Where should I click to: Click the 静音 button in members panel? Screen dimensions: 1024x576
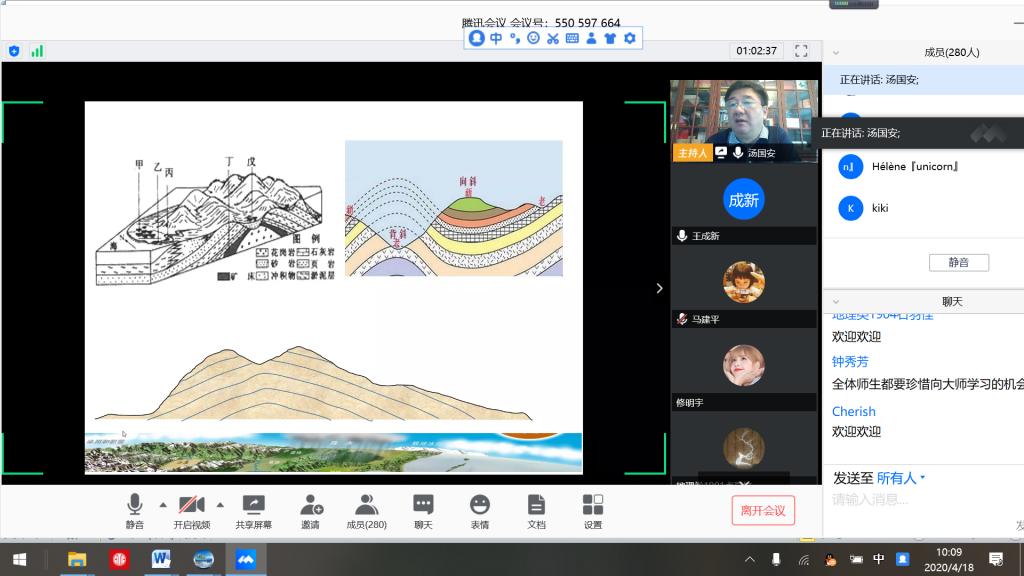(958, 262)
